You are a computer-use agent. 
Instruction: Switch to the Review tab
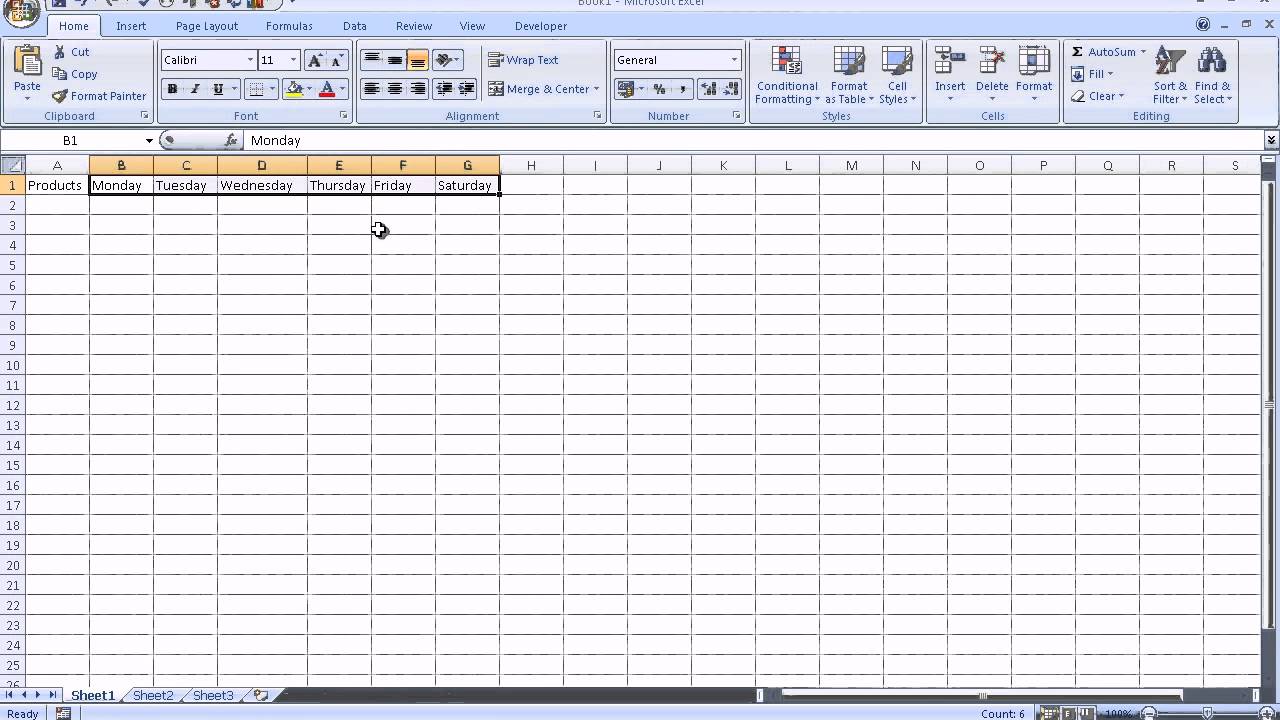(x=414, y=26)
